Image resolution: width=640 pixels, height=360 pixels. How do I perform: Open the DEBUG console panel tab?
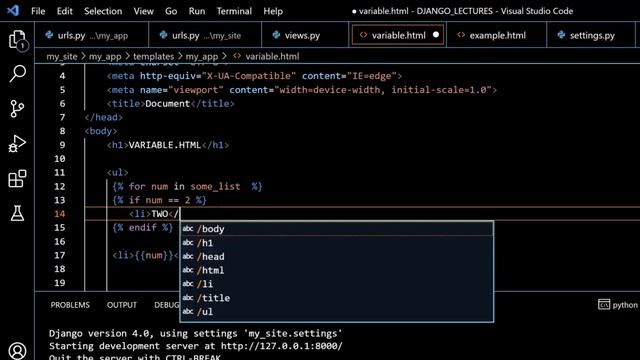(167, 305)
